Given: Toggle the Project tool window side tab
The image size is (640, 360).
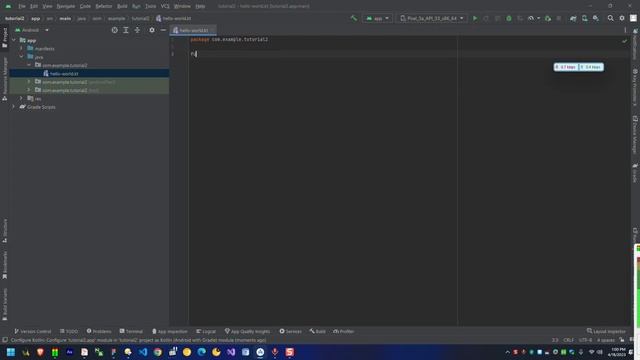Looking at the screenshot, I should tap(5, 38).
